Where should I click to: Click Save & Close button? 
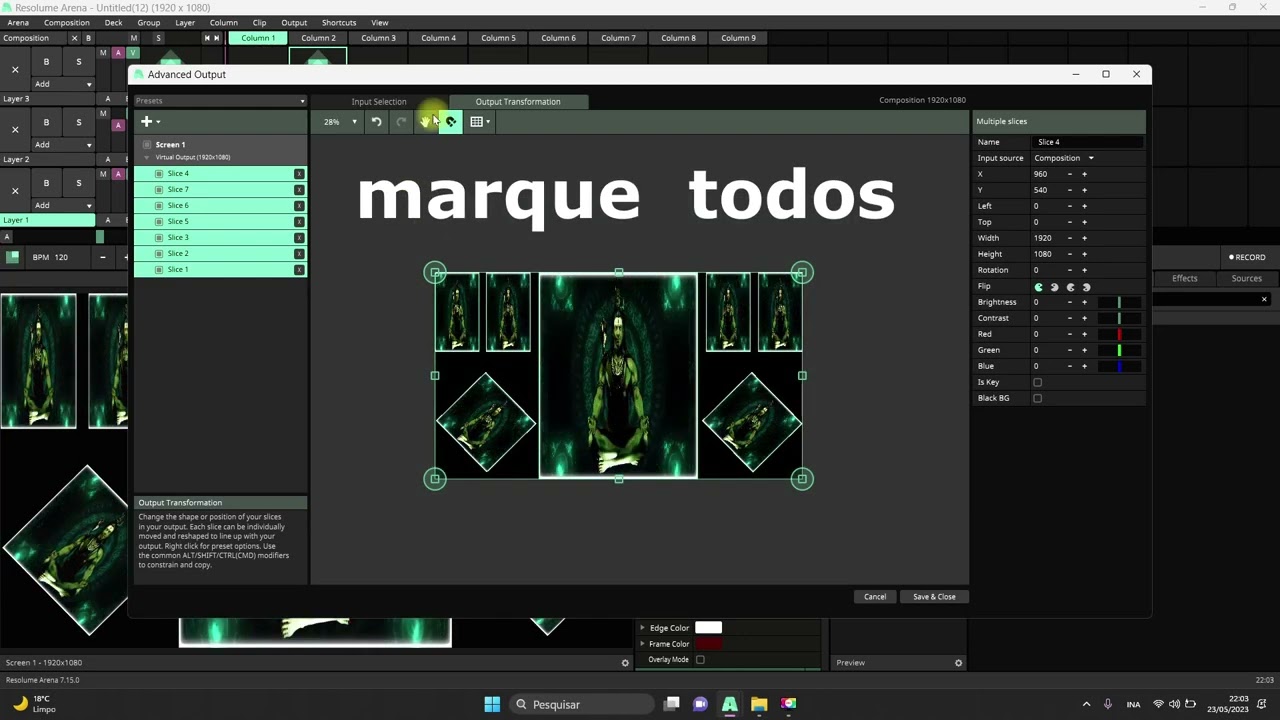click(934, 597)
